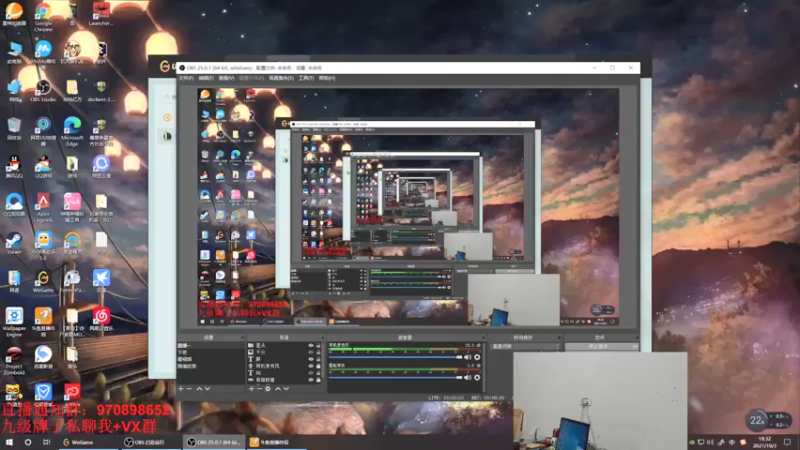Open the scene transition dropdown
The width and height of the screenshot is (800, 450).
click(x=526, y=346)
